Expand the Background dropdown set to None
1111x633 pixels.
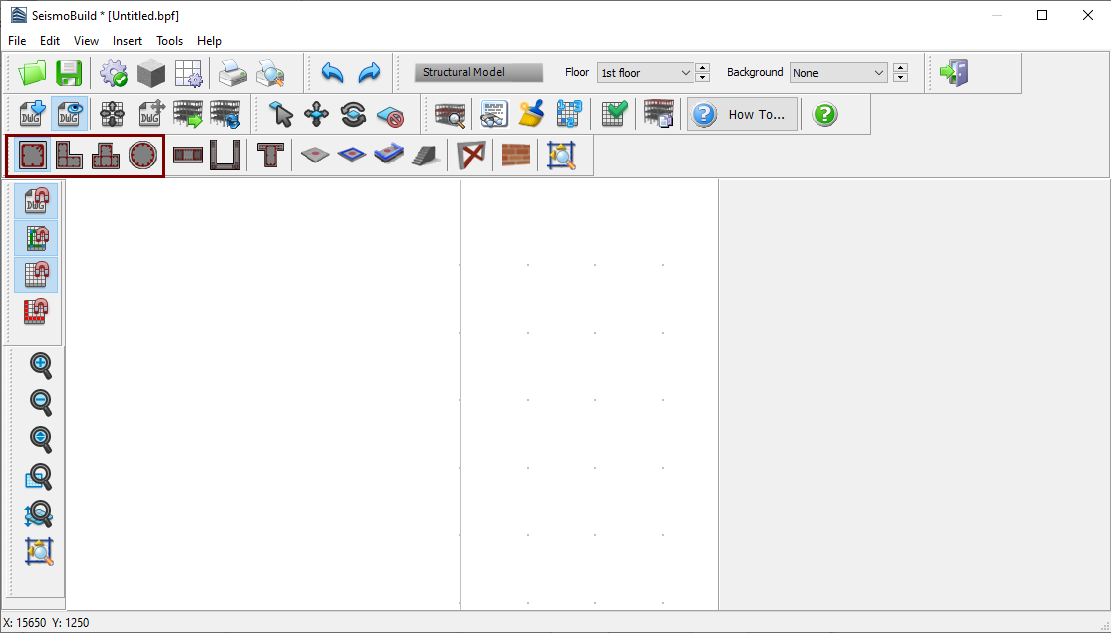tap(838, 73)
